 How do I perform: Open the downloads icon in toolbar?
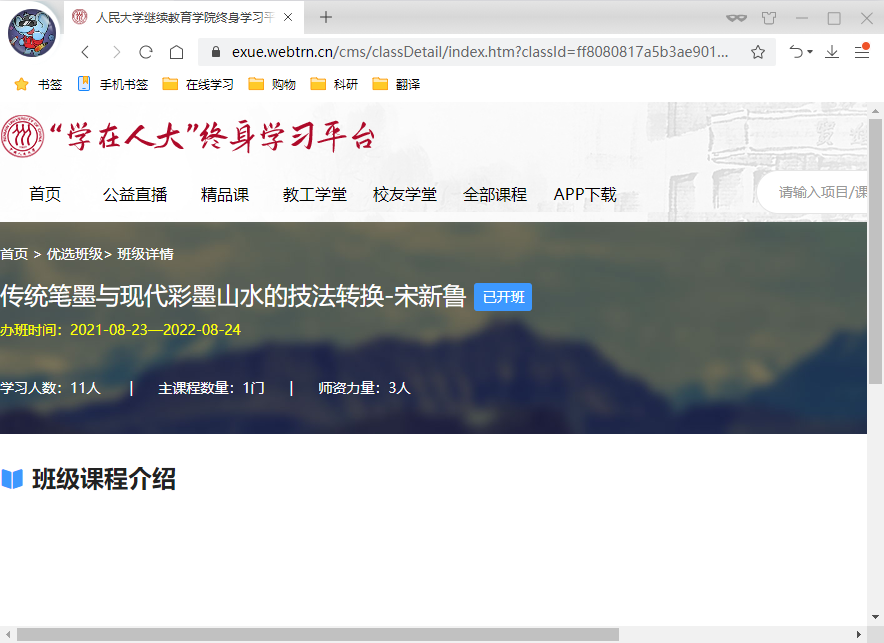832,52
